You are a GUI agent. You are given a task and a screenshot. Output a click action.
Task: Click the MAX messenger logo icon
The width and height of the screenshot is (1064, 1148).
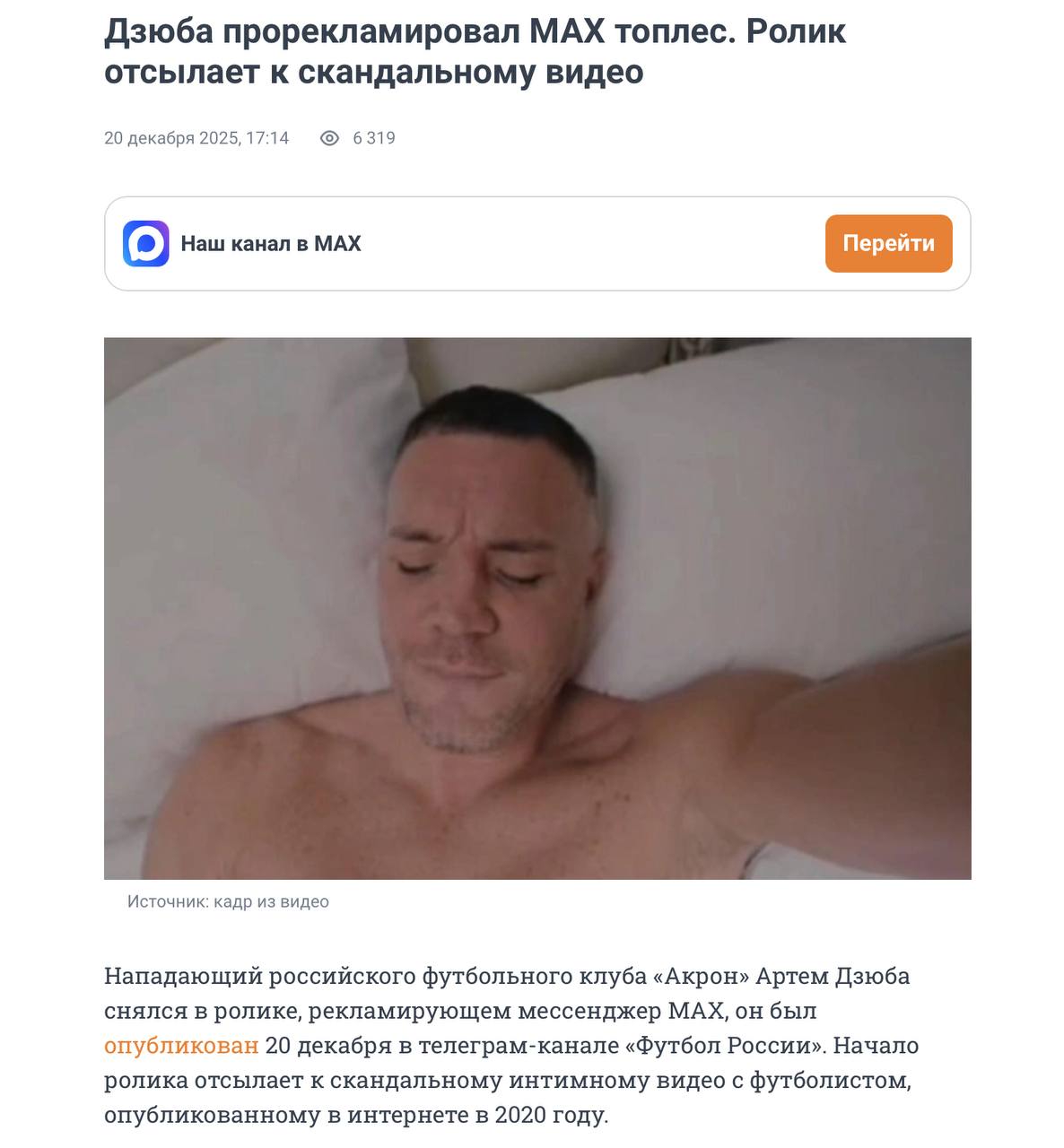tap(145, 243)
